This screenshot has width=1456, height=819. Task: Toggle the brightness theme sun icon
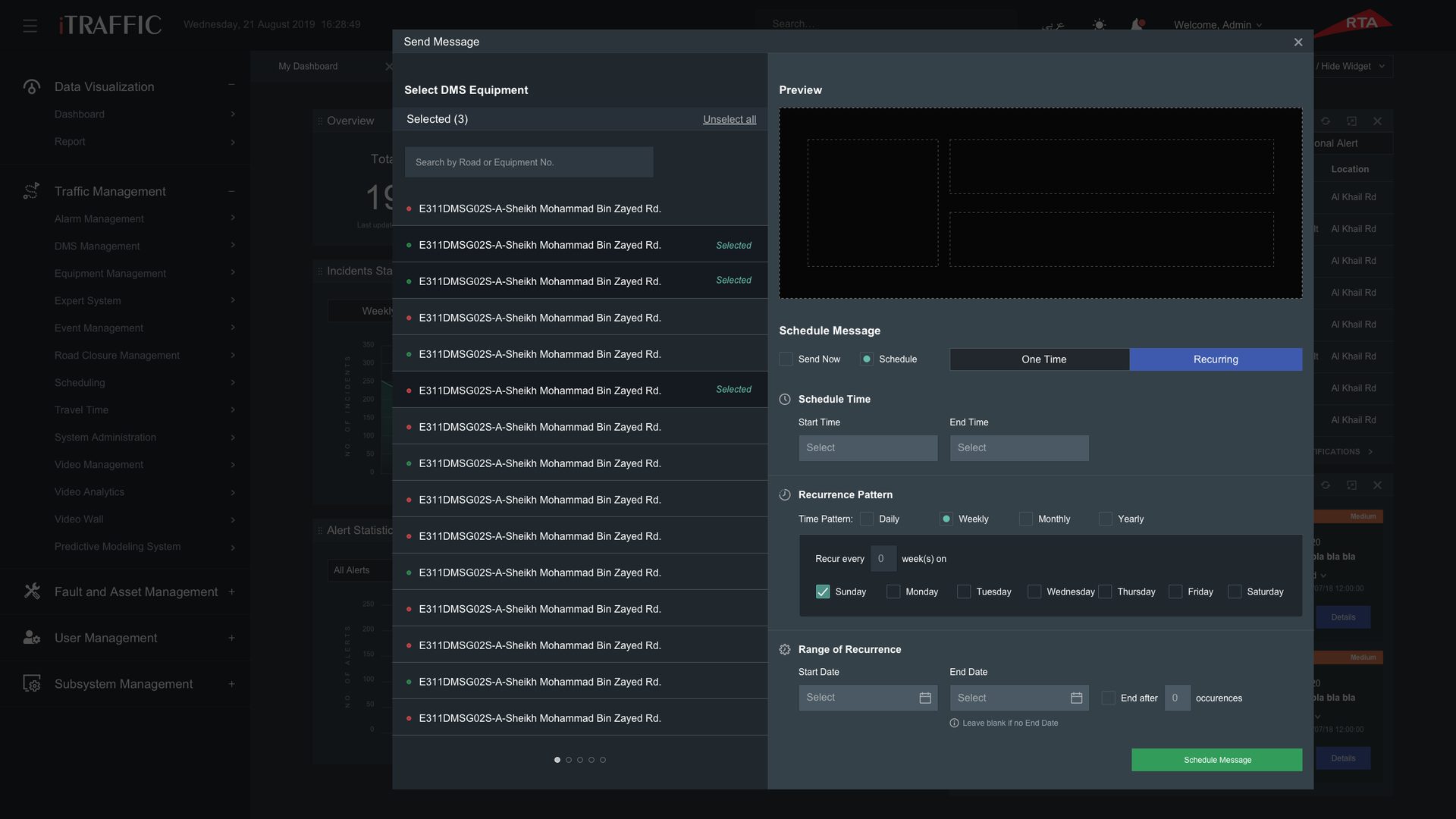pyautogui.click(x=1099, y=25)
